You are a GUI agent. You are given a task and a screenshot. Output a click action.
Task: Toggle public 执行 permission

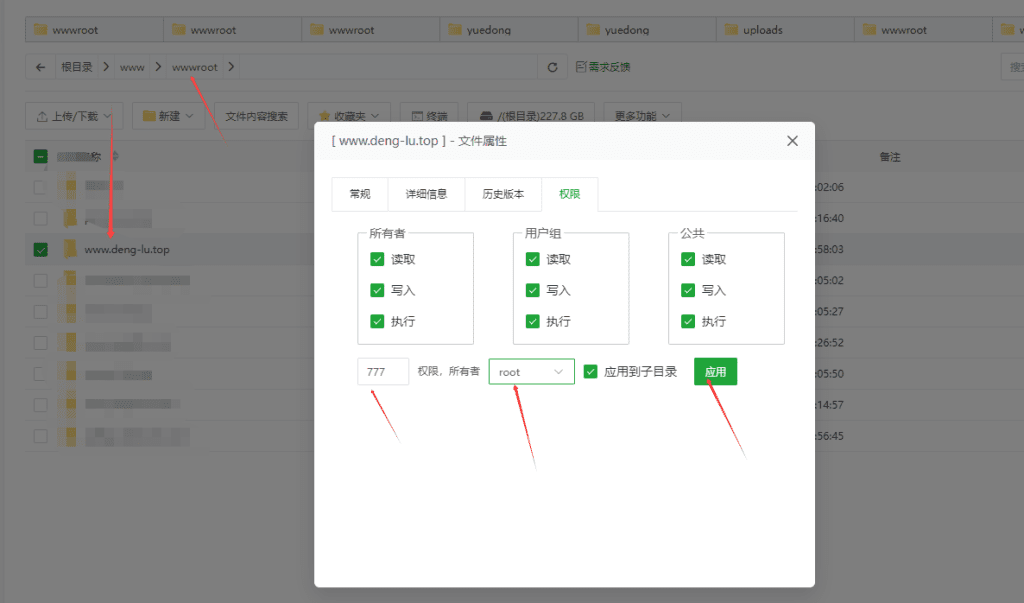pos(688,321)
